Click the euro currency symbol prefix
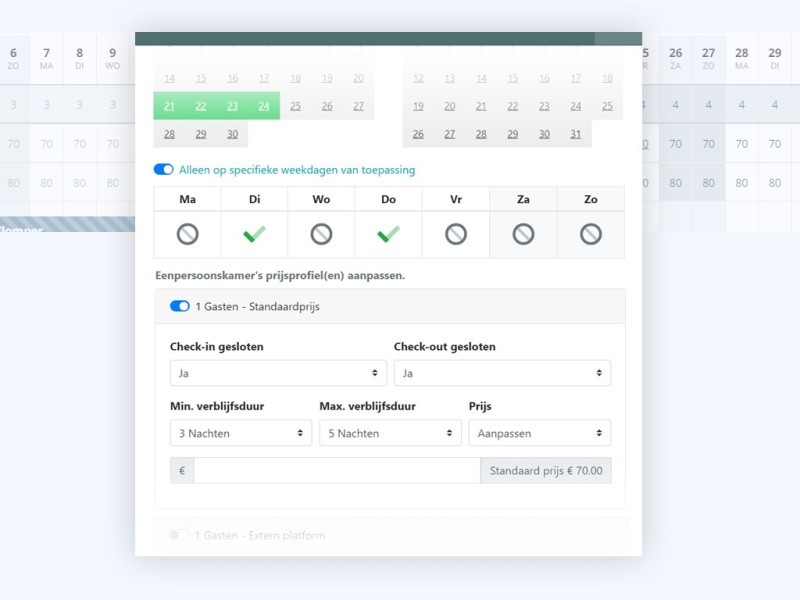 click(x=182, y=471)
